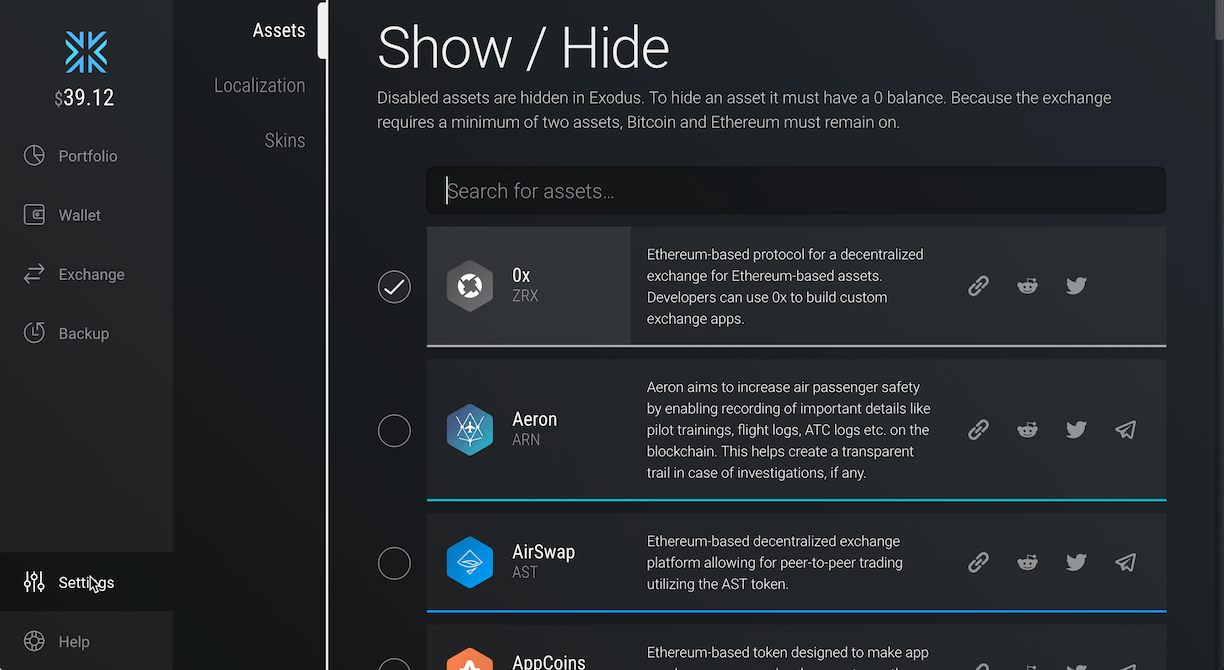Image resolution: width=1224 pixels, height=670 pixels.
Task: Open the Aeron Telegram icon
Action: [x=1125, y=430]
